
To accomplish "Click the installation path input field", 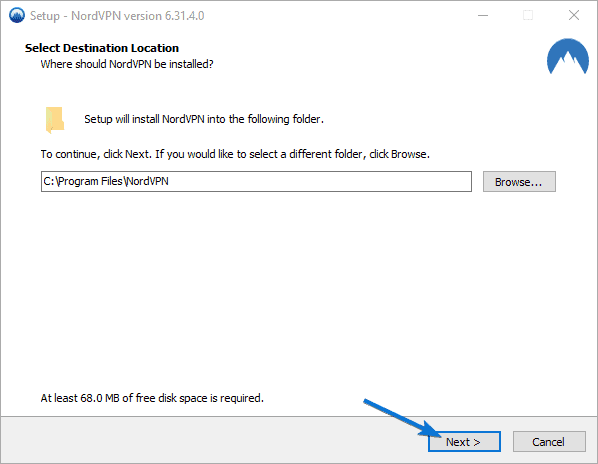I will (256, 181).
